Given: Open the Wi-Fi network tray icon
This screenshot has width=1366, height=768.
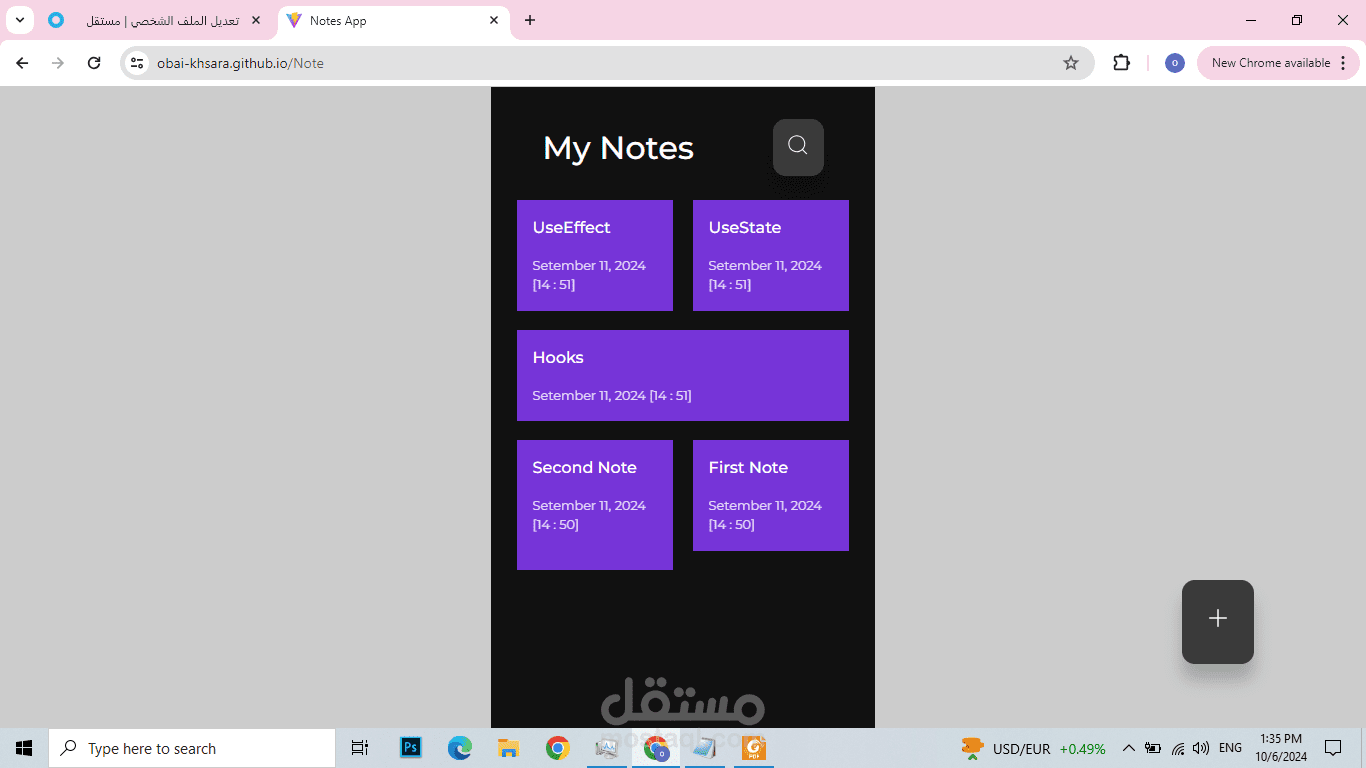Looking at the screenshot, I should tap(1178, 747).
